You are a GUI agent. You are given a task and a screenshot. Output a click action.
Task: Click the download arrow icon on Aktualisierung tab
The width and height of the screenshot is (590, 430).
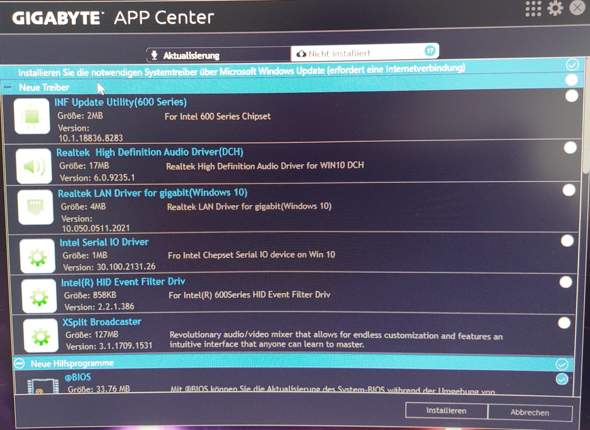pyautogui.click(x=154, y=56)
